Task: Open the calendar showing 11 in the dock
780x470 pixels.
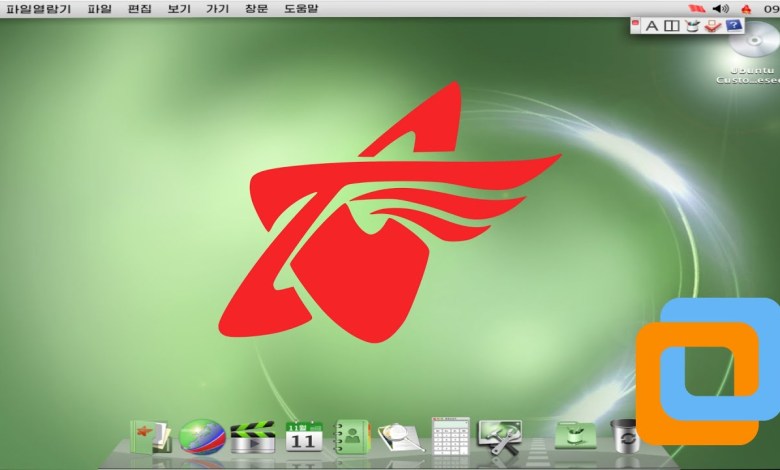Action: 304,437
